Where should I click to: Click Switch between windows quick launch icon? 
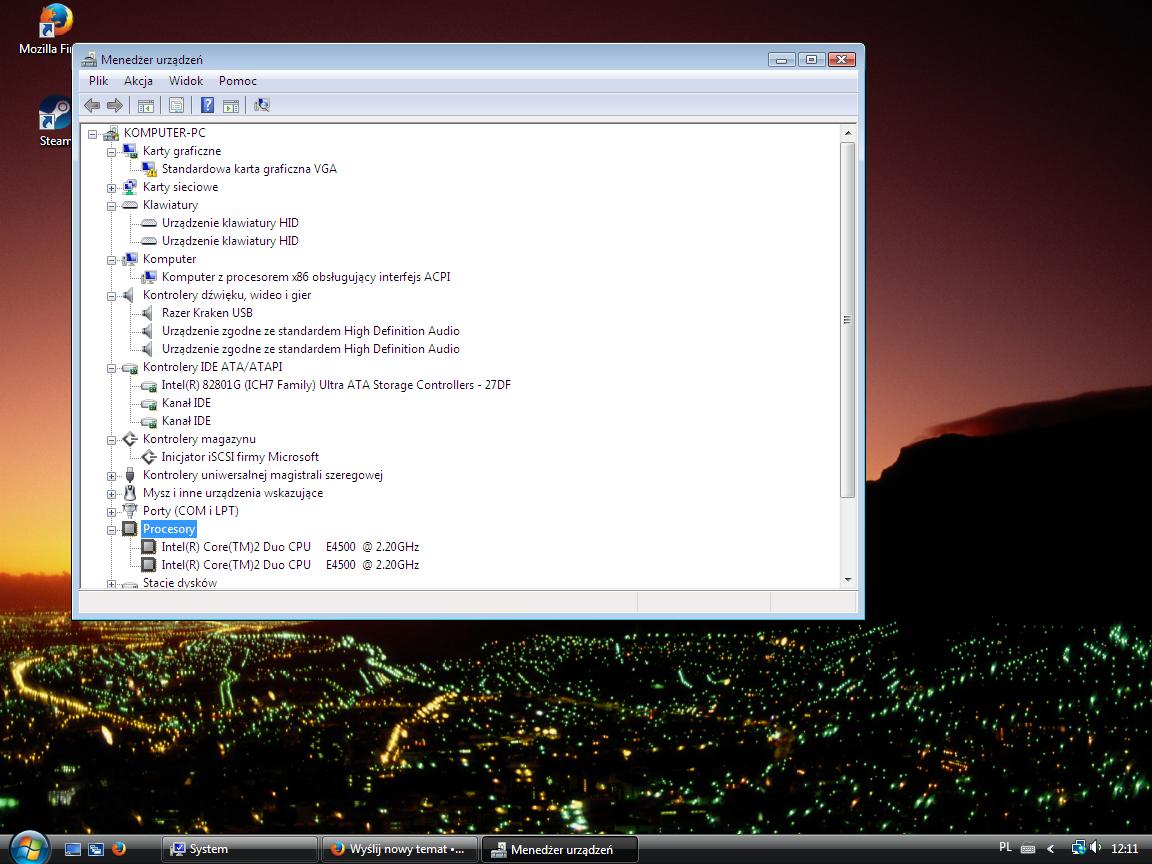coord(96,849)
